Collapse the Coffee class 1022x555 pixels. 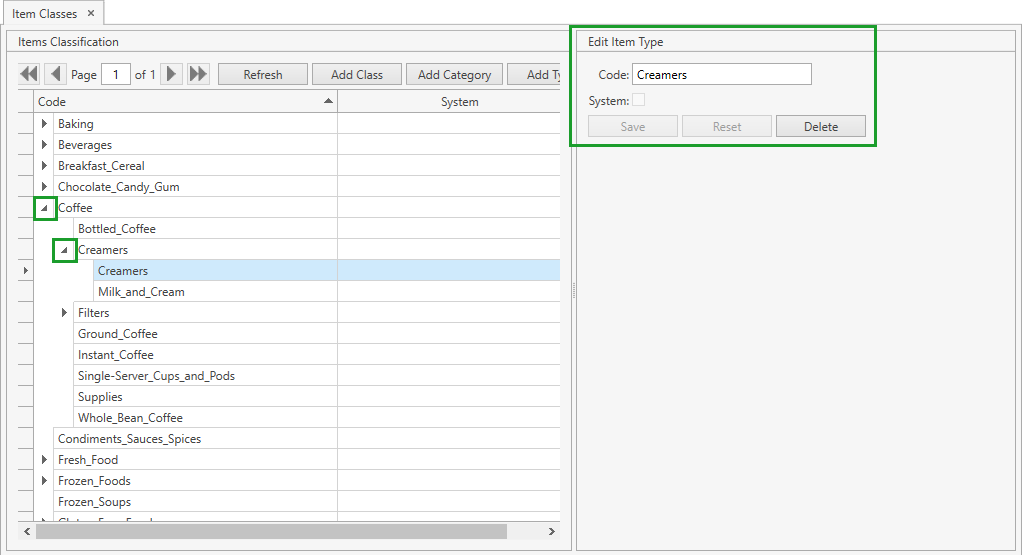coord(44,208)
